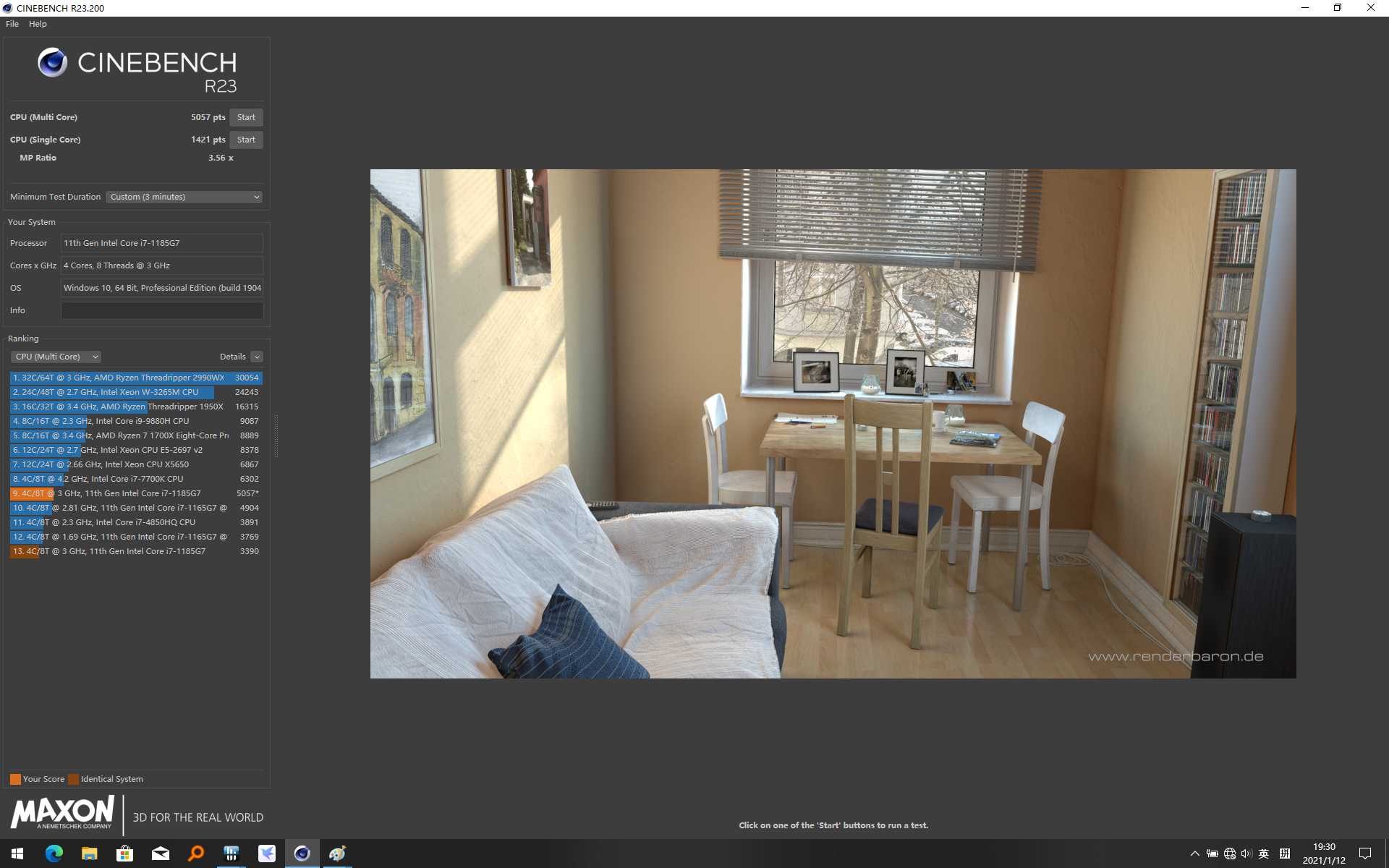Start the CPU Single Core test
Image resolution: width=1389 pixels, height=868 pixels.
pos(246,140)
